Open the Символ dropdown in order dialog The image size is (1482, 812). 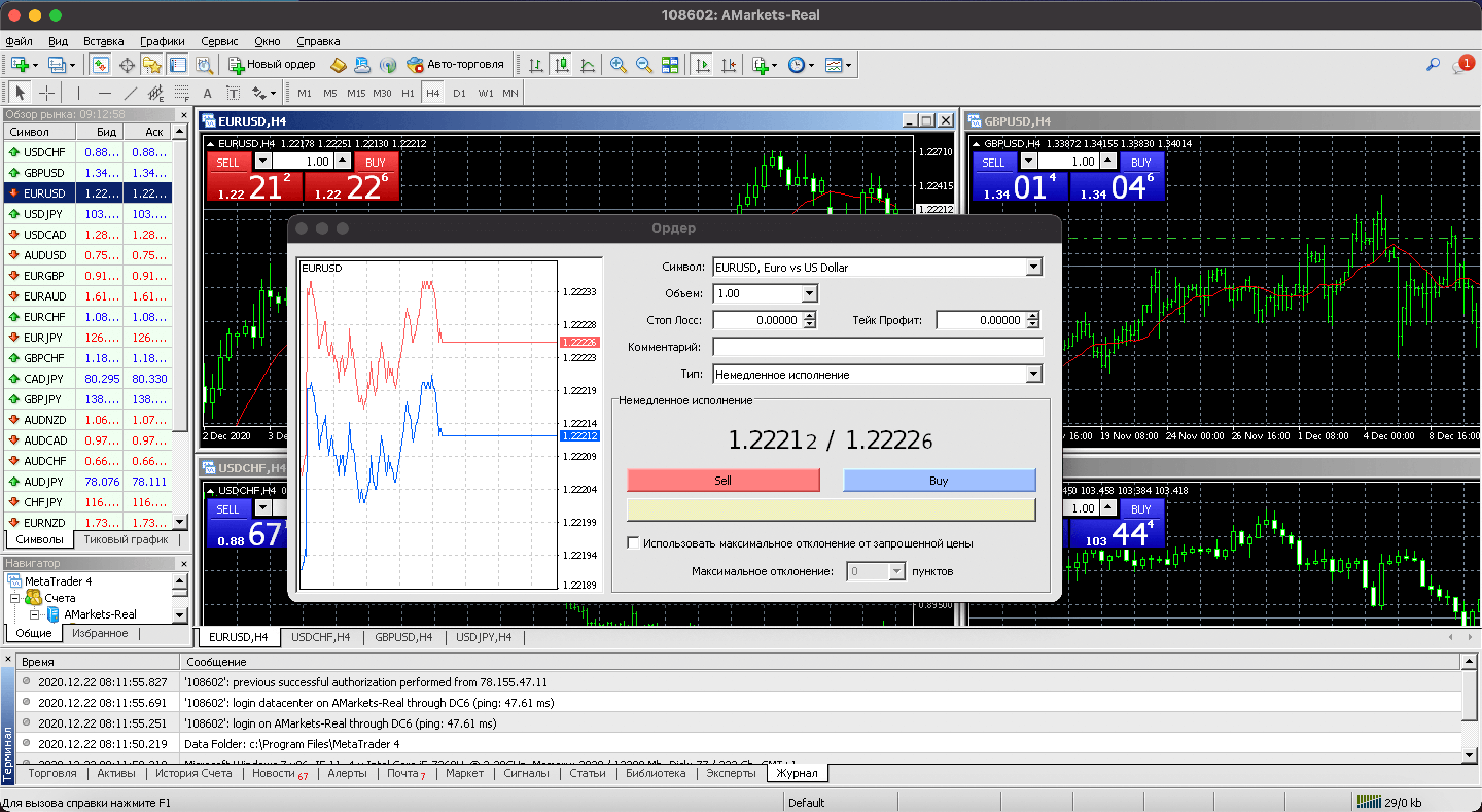[1033, 267]
